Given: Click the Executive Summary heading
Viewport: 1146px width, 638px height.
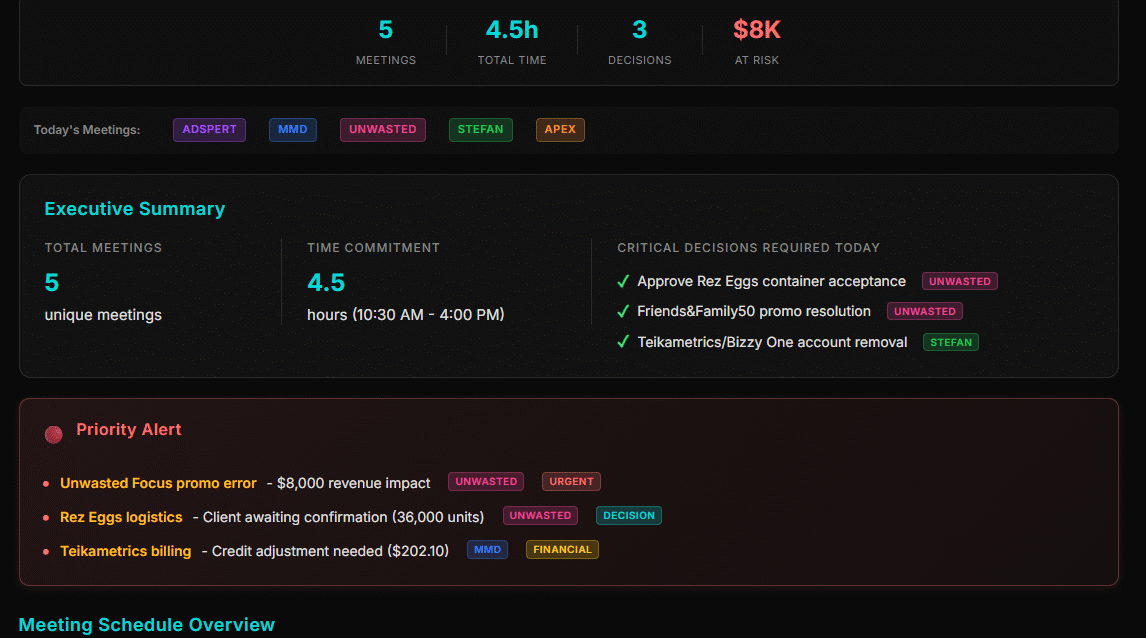Looking at the screenshot, I should [x=135, y=209].
